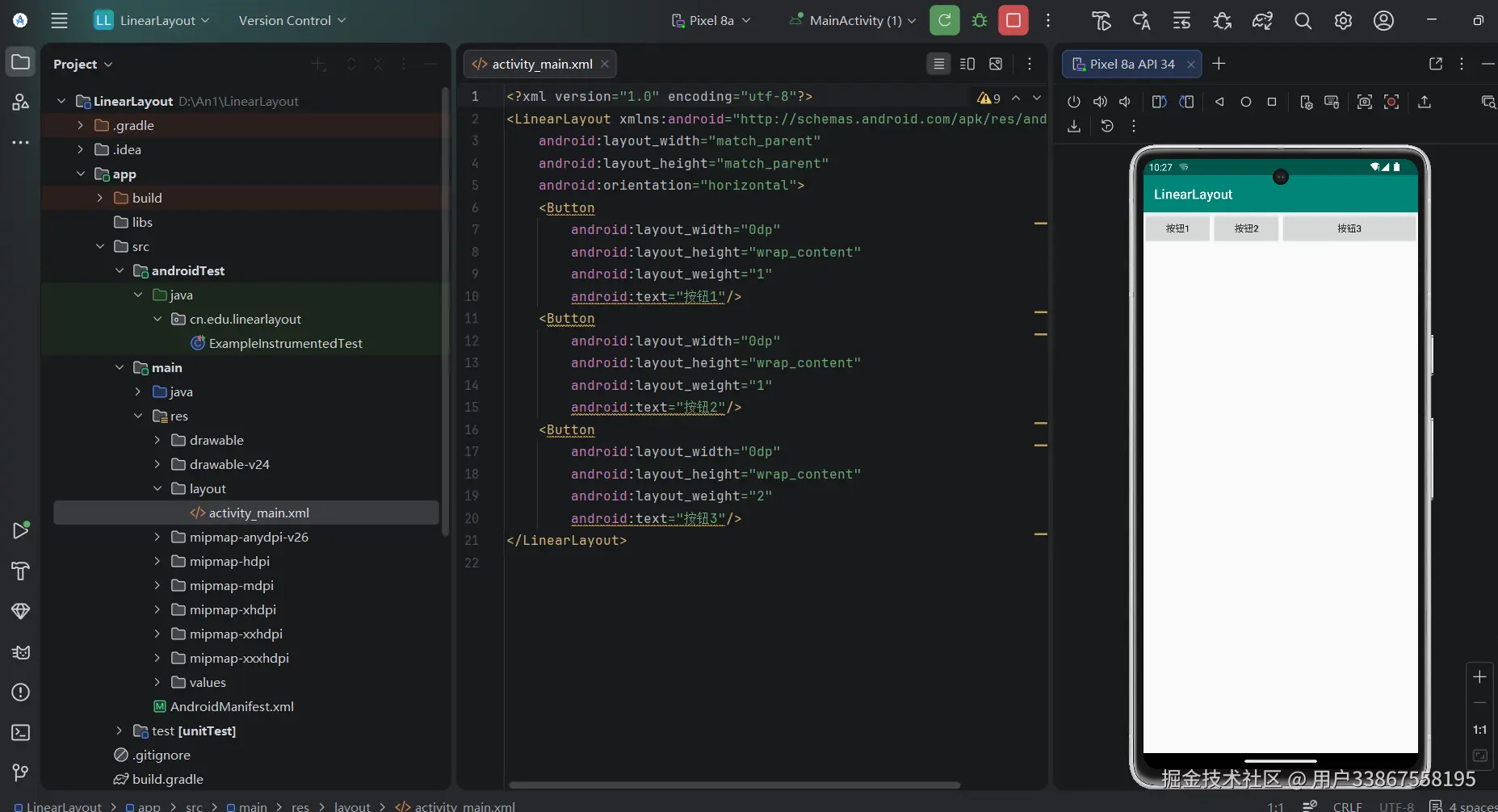Screen dimensions: 1498x812
Task: Stop the running app
Action: tap(1013, 20)
